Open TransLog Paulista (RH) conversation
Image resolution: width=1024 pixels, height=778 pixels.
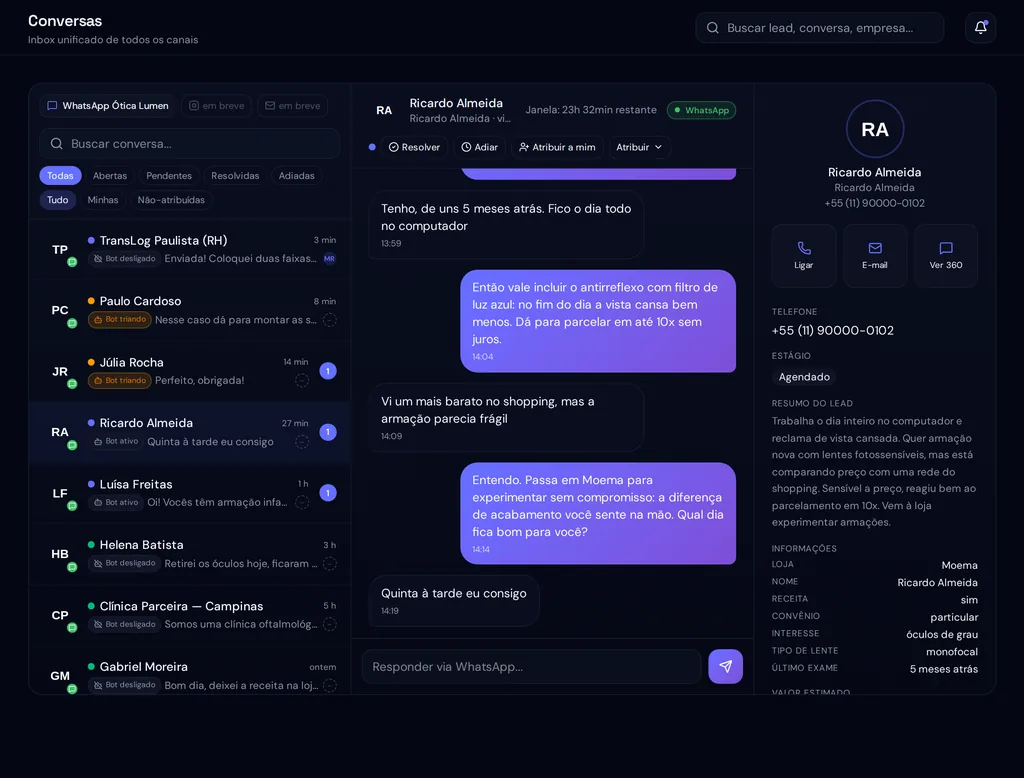(x=189, y=250)
